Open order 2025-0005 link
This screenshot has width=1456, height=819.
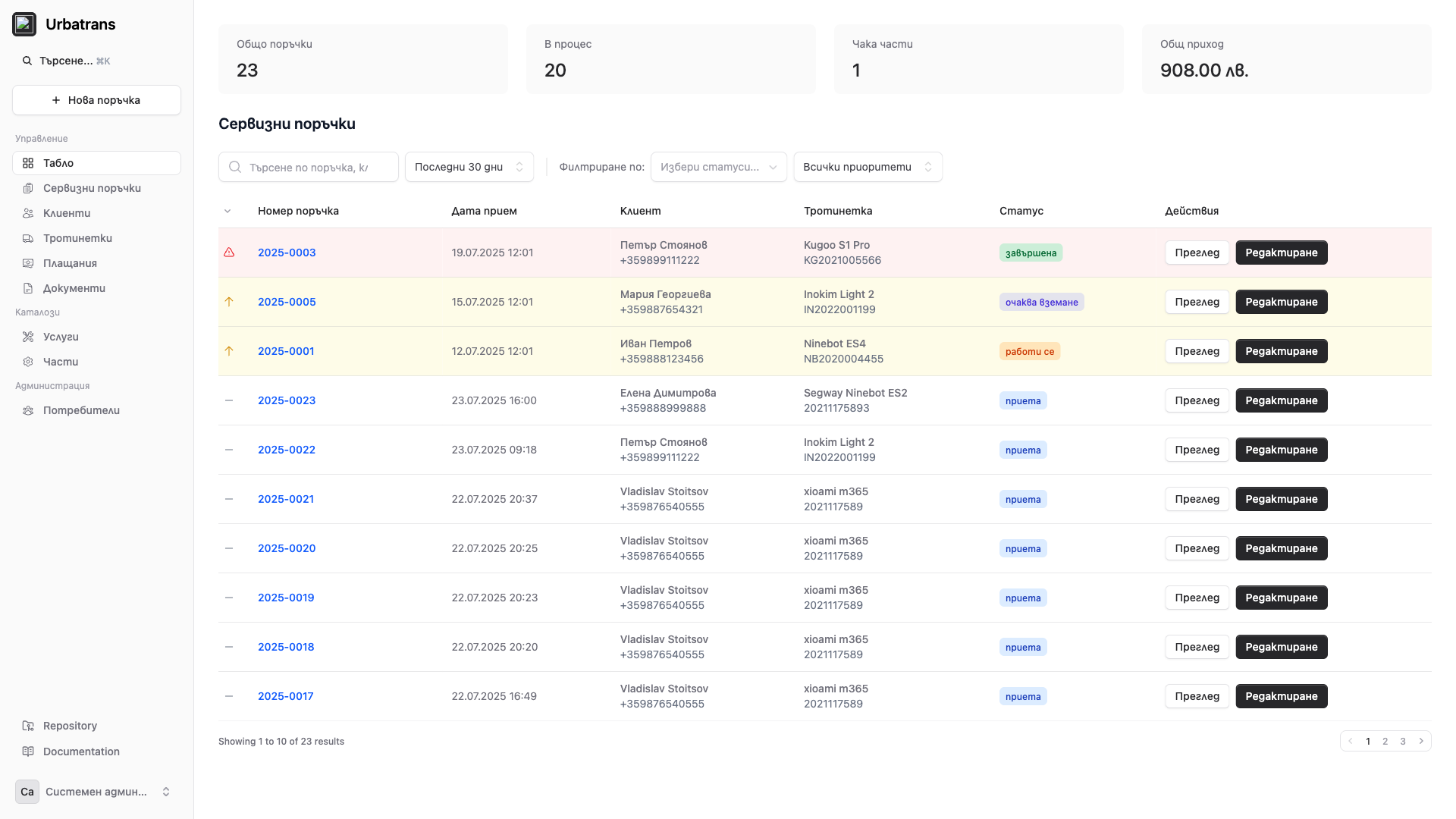(287, 302)
